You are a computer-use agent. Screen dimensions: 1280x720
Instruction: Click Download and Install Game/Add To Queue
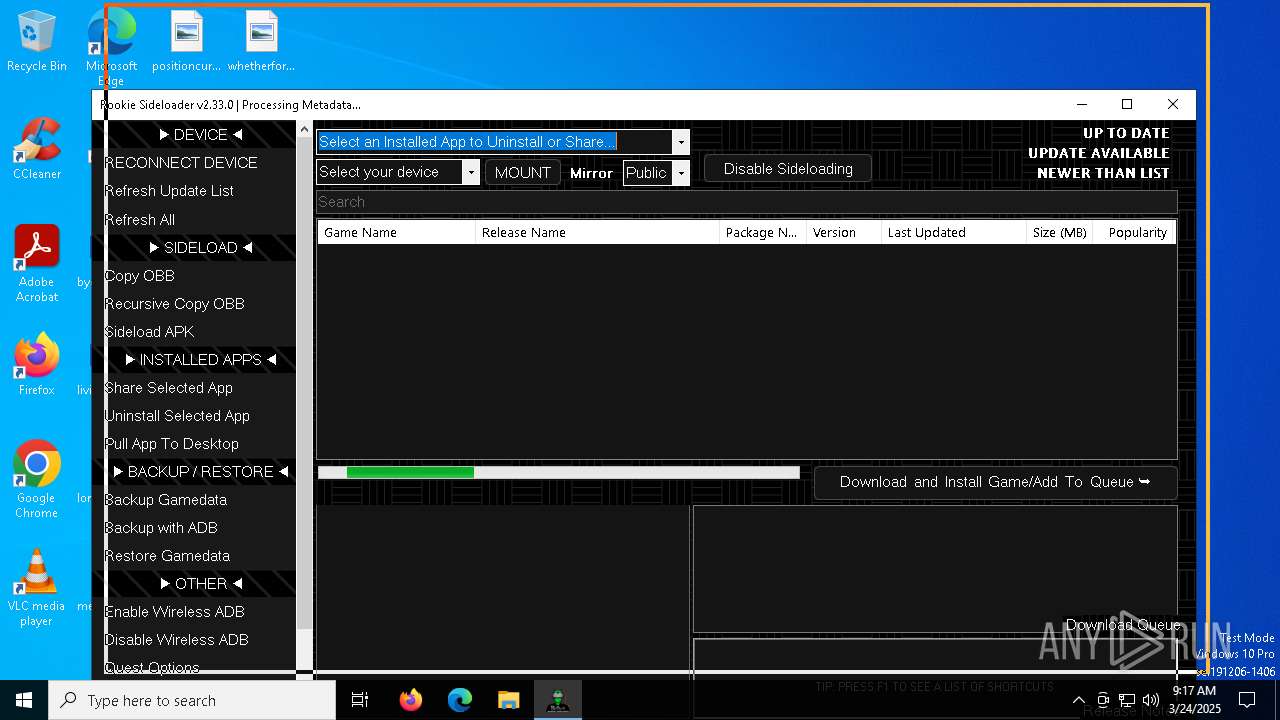pos(995,482)
